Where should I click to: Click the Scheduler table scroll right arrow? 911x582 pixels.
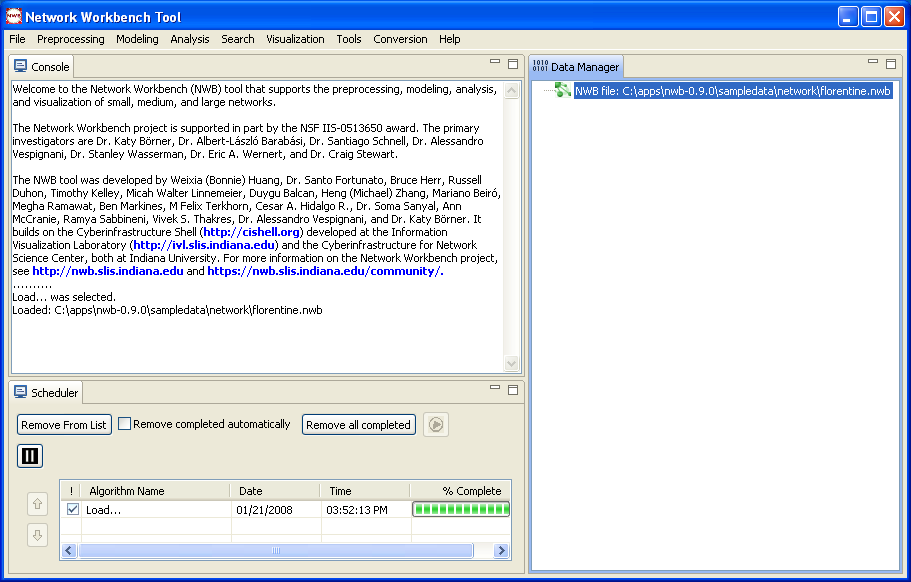tap(501, 550)
